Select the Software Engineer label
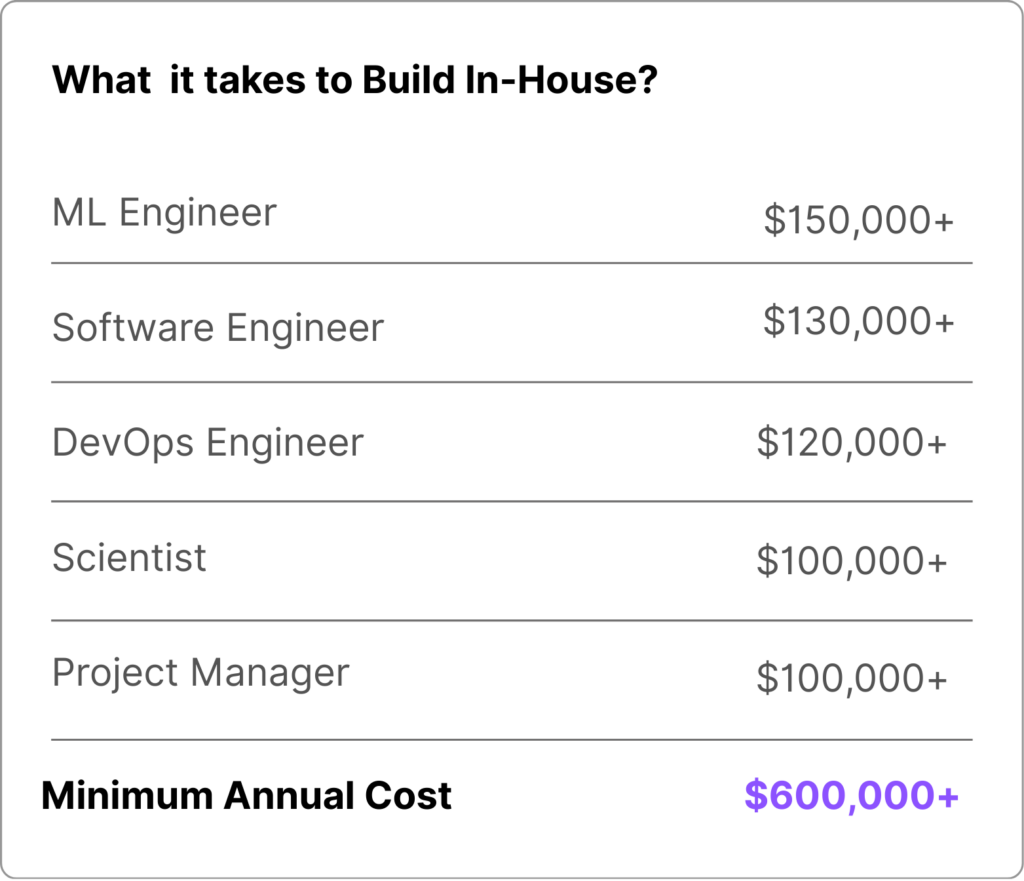Viewport: 1024px width, 881px height. pos(217,328)
